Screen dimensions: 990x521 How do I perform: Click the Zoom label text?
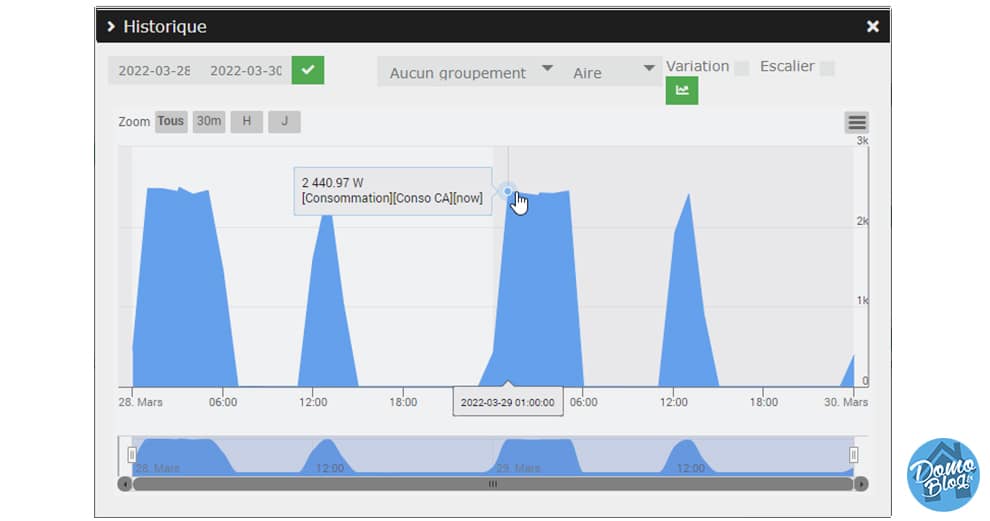coord(134,122)
